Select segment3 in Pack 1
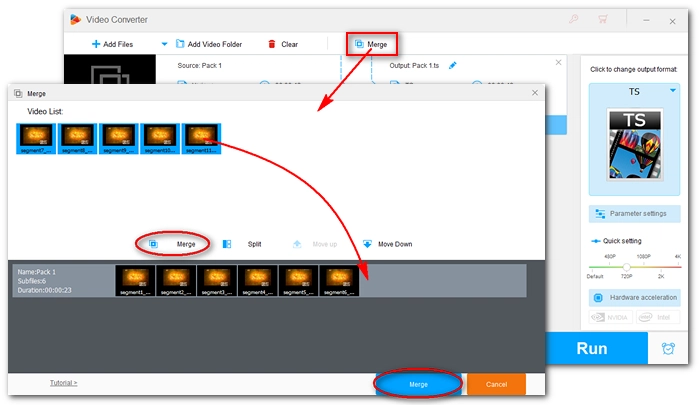Viewport: 700px width, 405px height. 217,280
